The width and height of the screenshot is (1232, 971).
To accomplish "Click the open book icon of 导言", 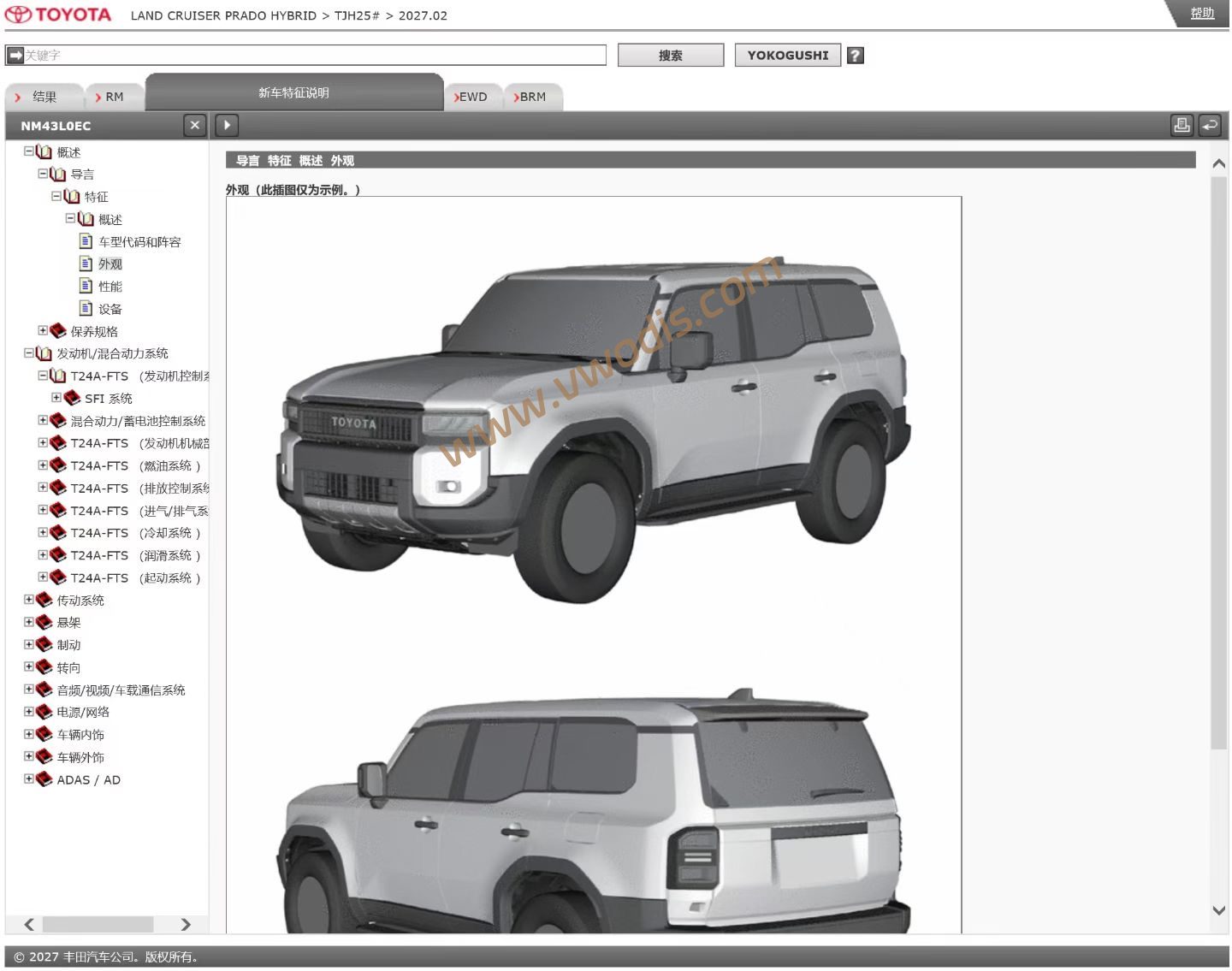I will tap(57, 174).
